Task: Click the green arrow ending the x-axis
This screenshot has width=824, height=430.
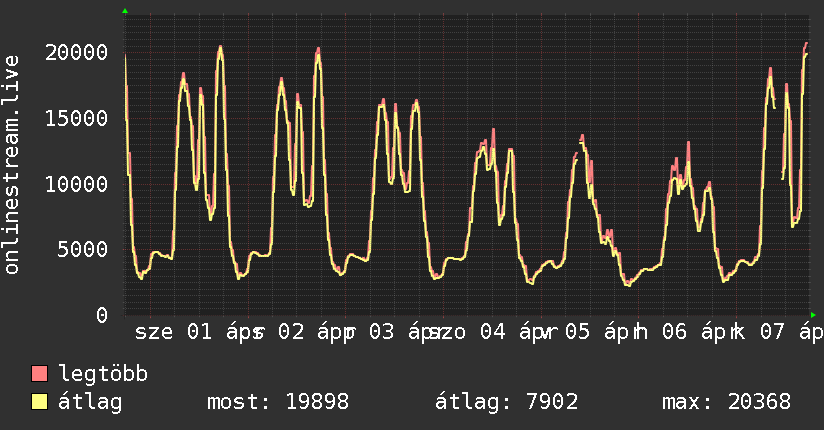Action: (x=813, y=314)
